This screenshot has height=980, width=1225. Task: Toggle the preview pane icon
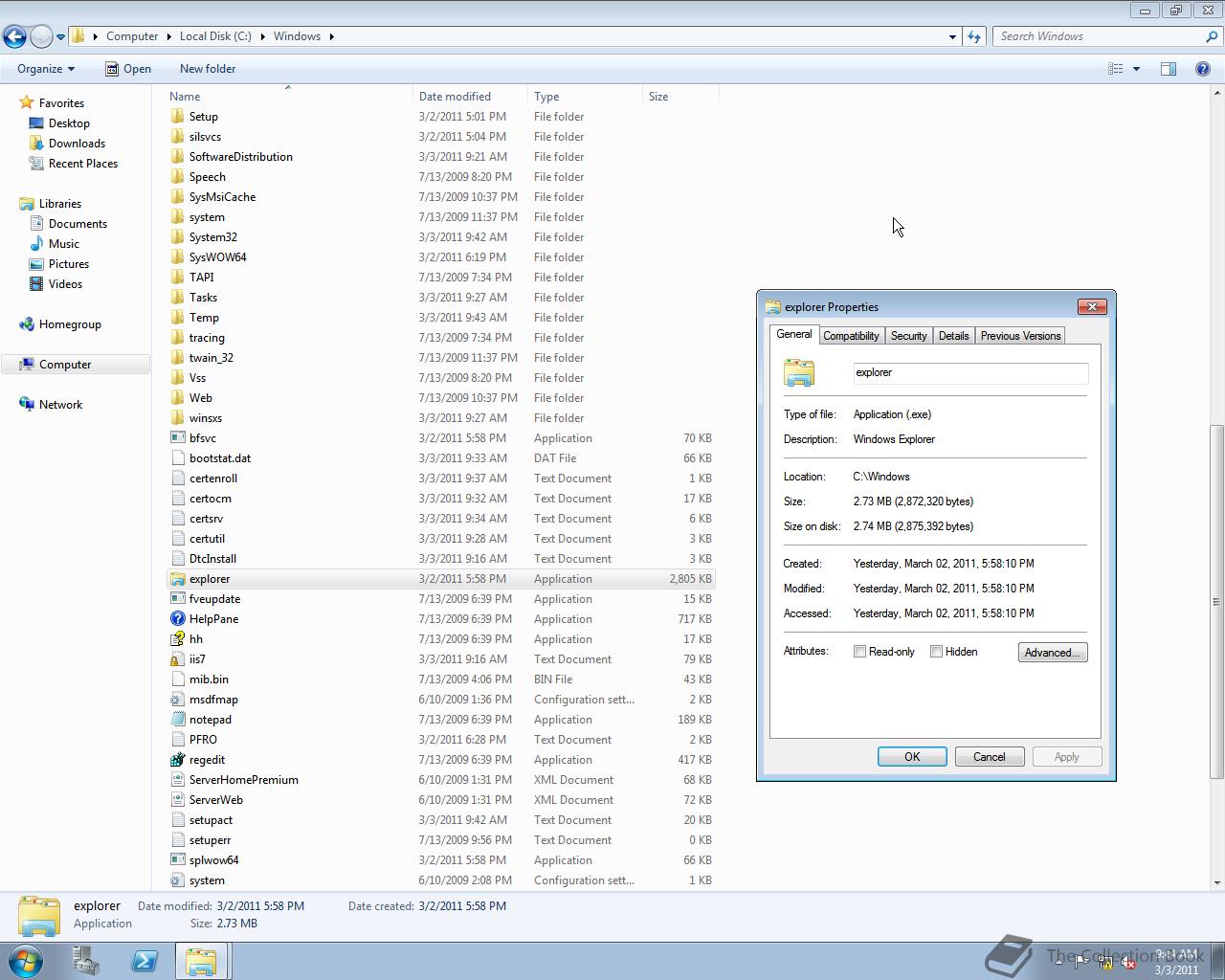point(1169,69)
